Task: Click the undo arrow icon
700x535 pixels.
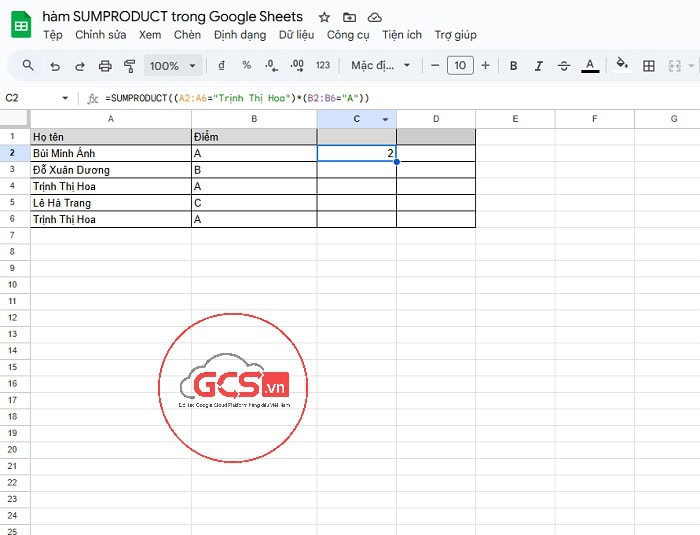Action: (54, 66)
